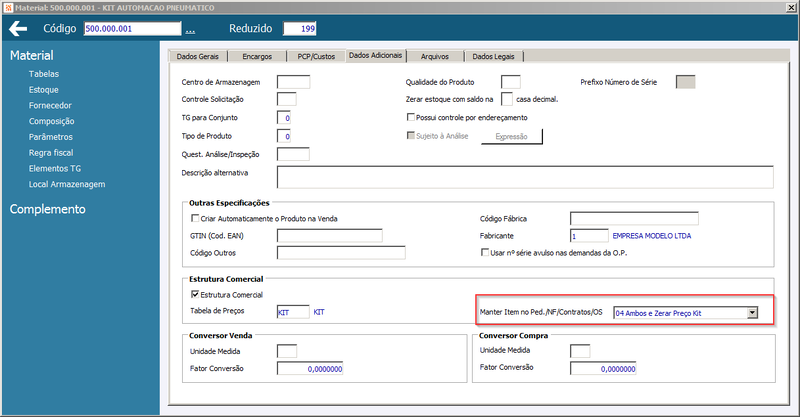This screenshot has width=800, height=417.
Task: Click Tipo de Produto field
Action: [284, 136]
